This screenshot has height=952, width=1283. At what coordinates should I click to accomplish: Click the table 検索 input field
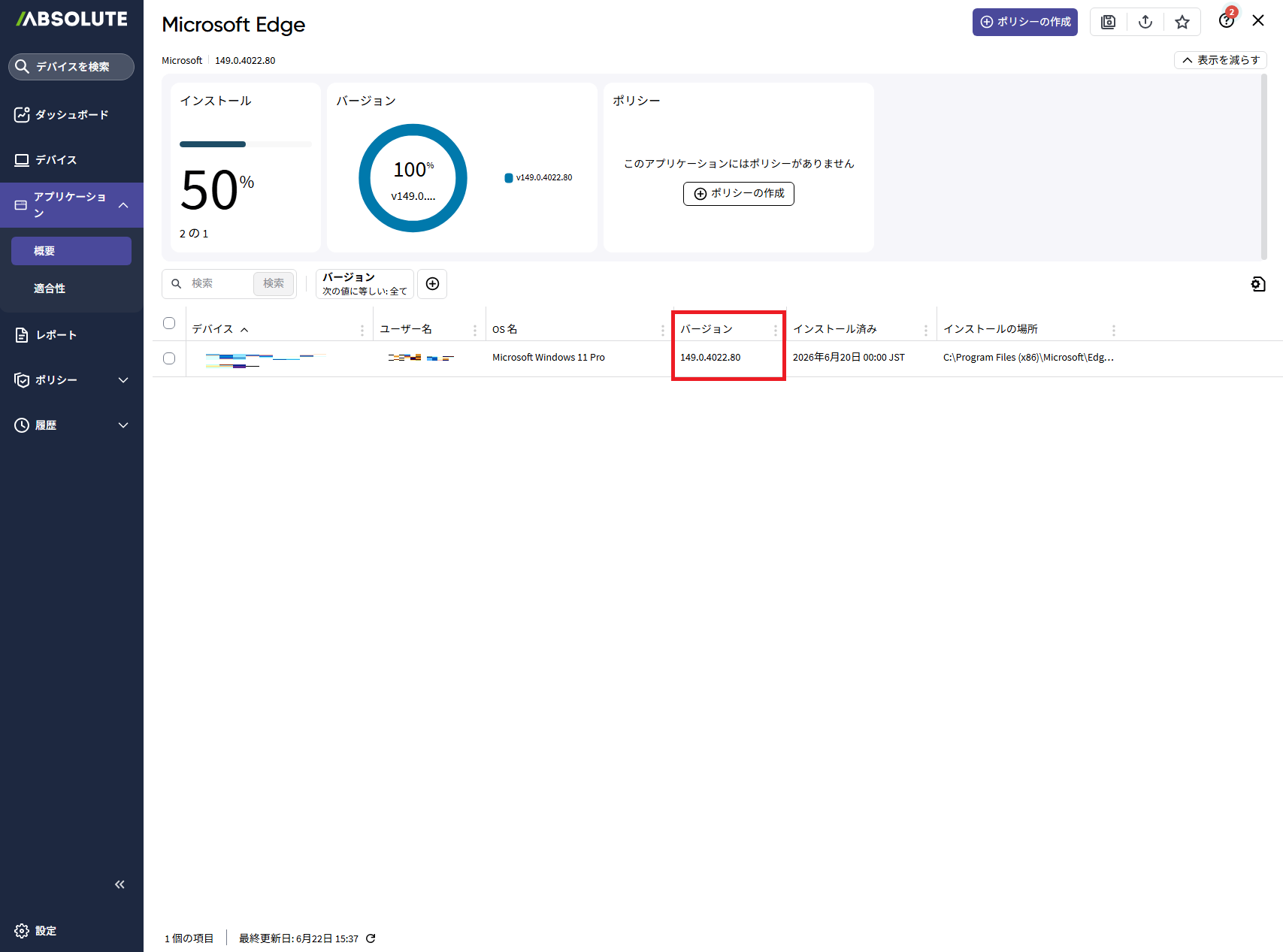click(219, 283)
